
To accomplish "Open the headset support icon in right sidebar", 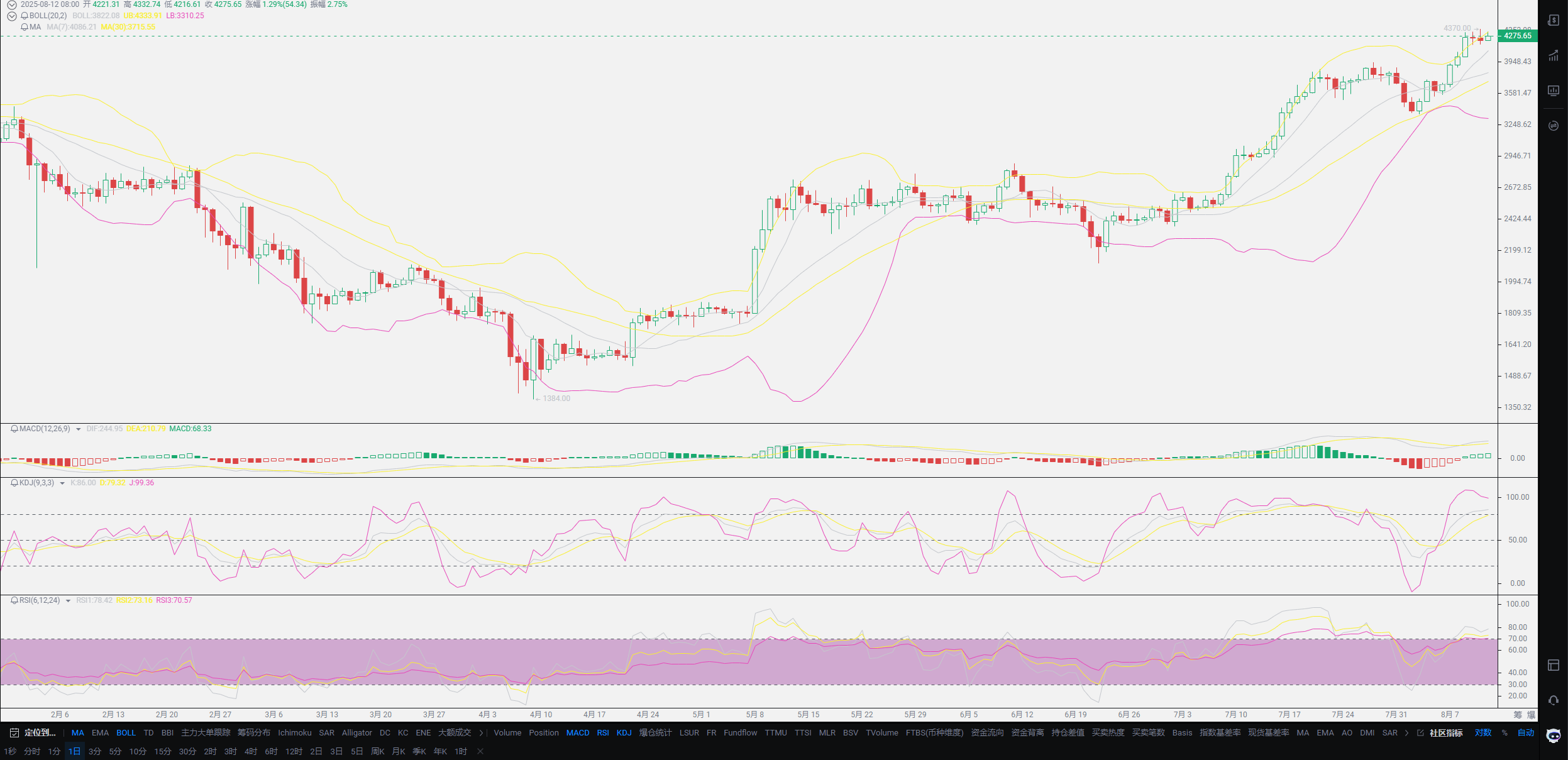I will 1553,700.
